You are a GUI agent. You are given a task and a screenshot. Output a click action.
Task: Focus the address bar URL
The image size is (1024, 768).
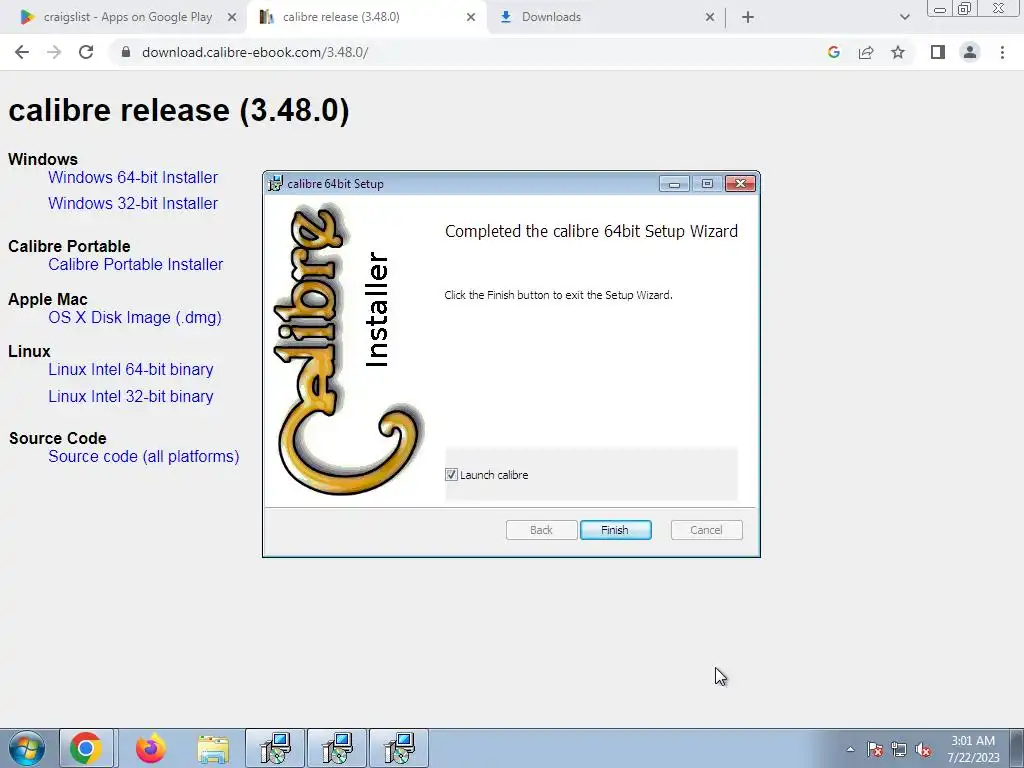255,52
